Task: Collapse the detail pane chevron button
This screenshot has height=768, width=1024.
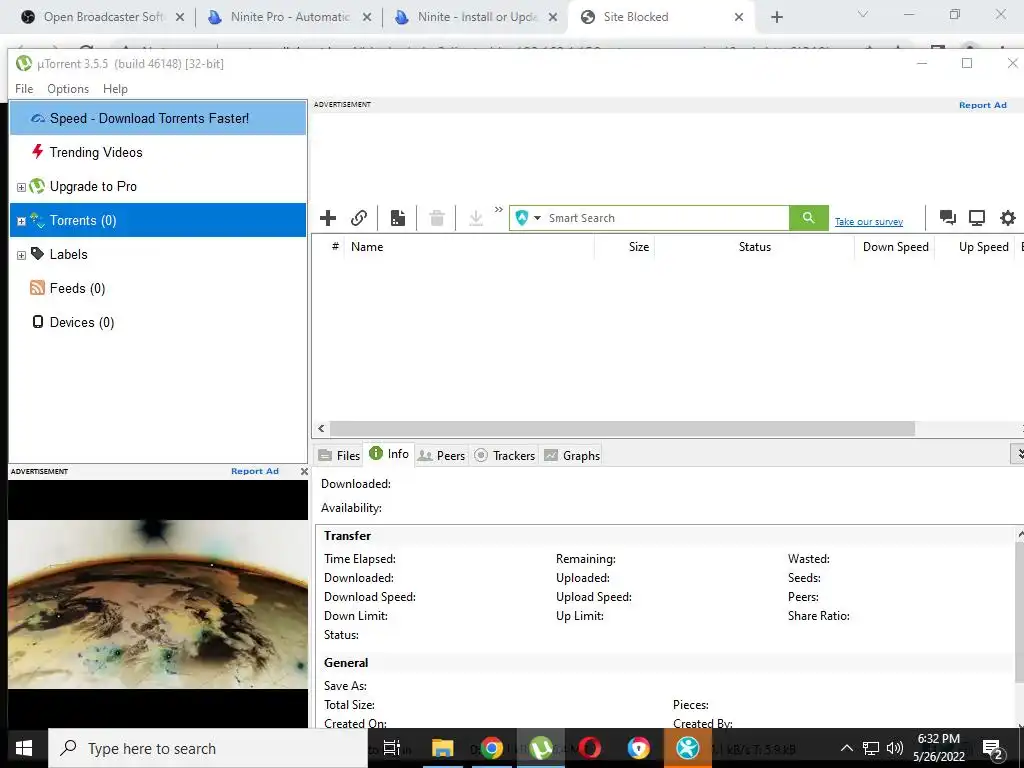Action: 1017,453
